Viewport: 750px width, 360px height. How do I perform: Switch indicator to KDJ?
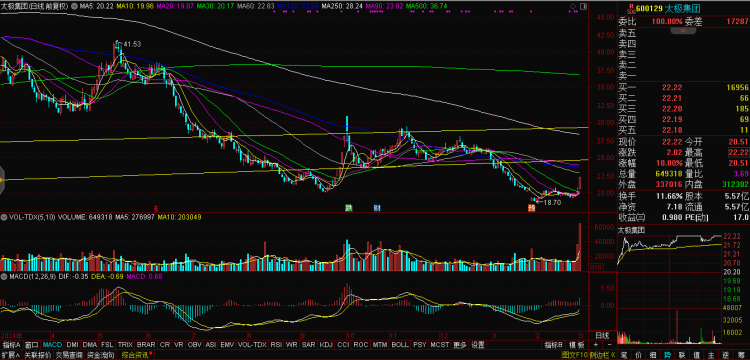(326, 345)
